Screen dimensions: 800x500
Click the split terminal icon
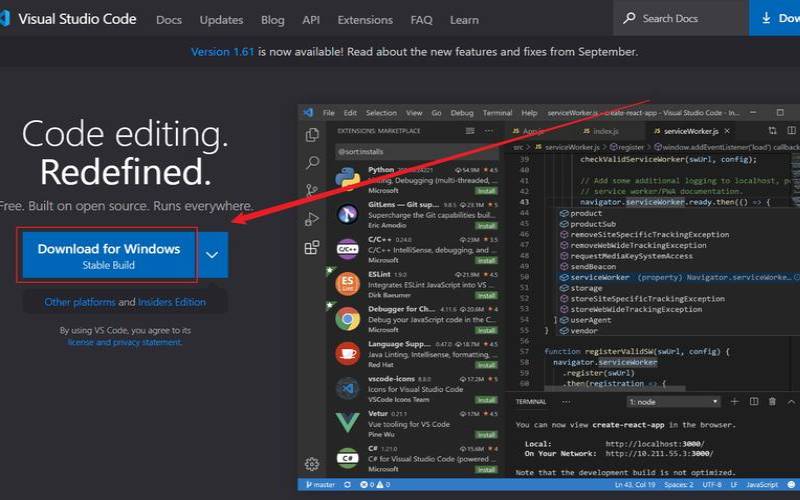pos(754,402)
